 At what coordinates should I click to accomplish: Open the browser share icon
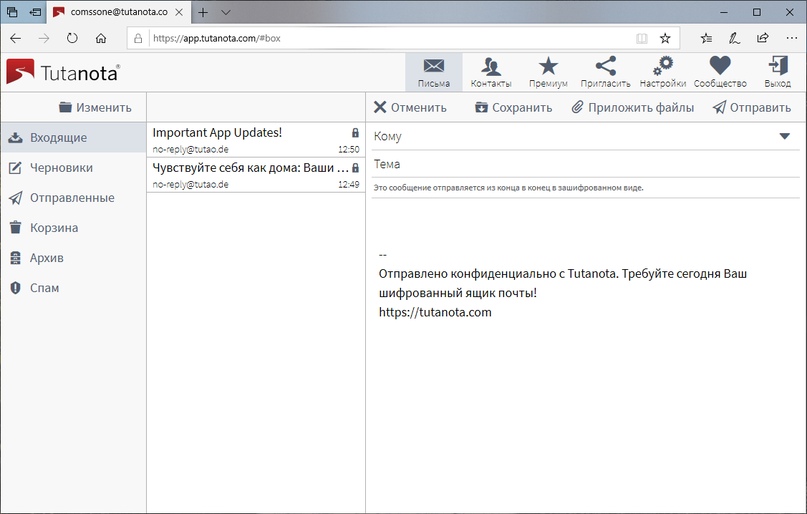tap(763, 38)
